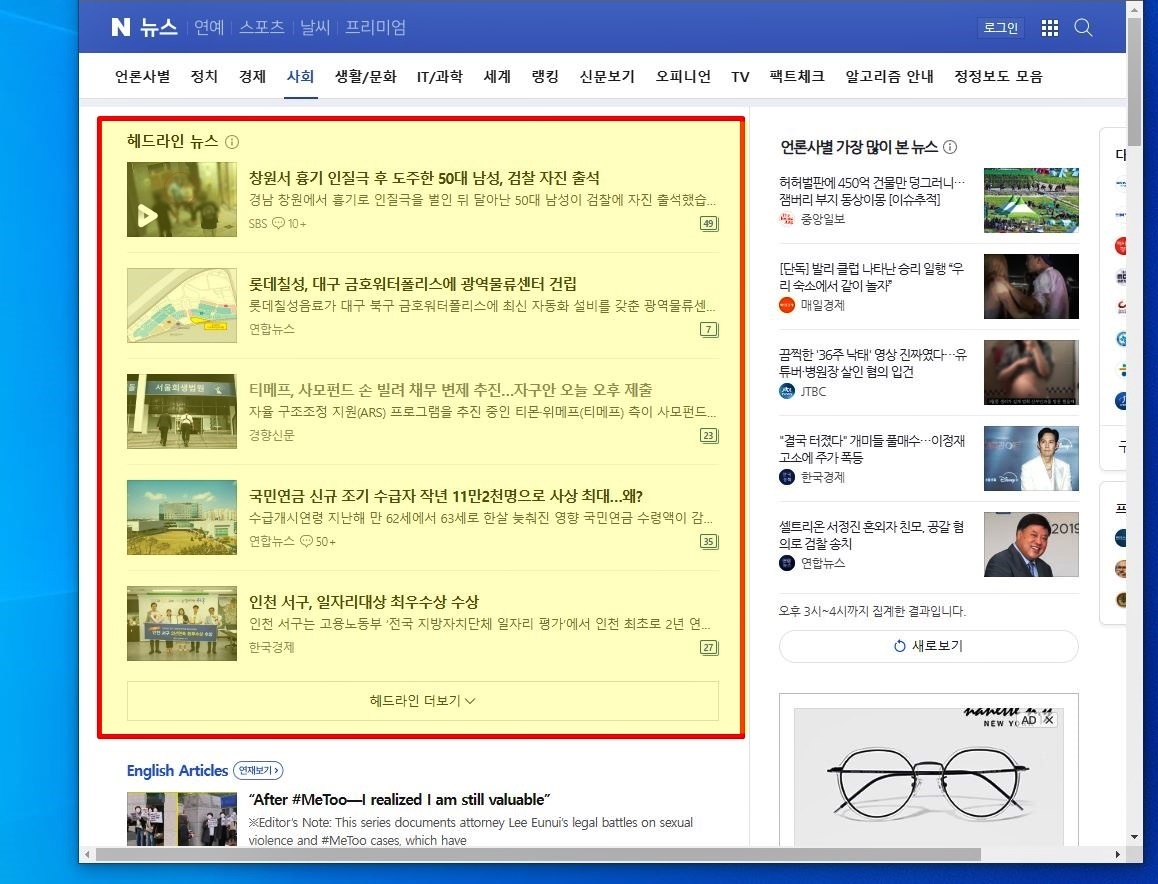Open headline 롯데칠성, 대구 금호워터폴리스에 광역물류센터 건립
This screenshot has height=884, width=1158.
pos(413,284)
